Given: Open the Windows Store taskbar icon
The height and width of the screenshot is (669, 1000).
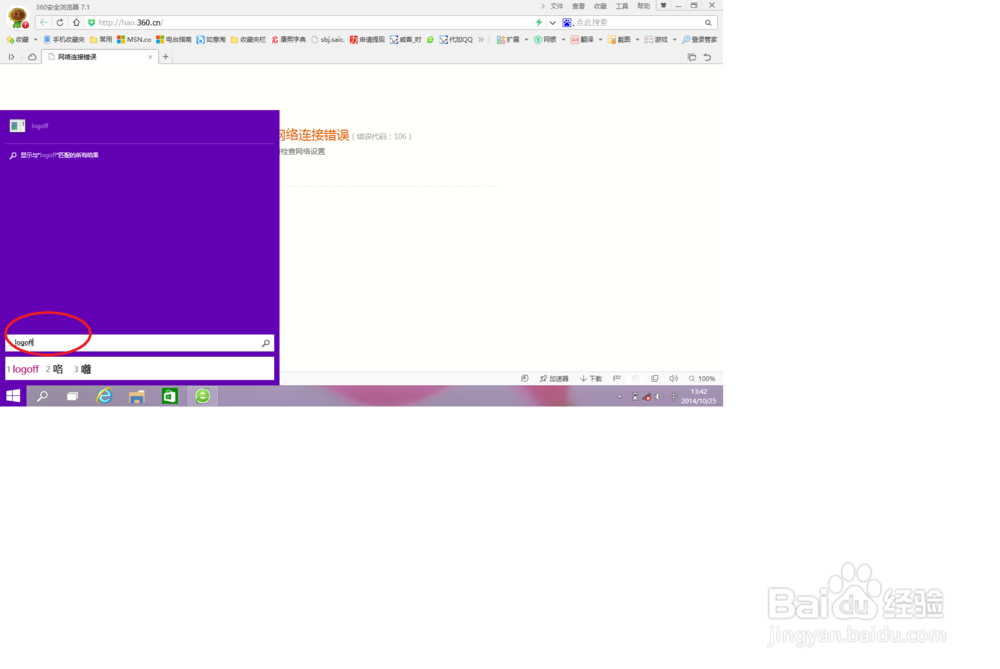Looking at the screenshot, I should [169, 396].
